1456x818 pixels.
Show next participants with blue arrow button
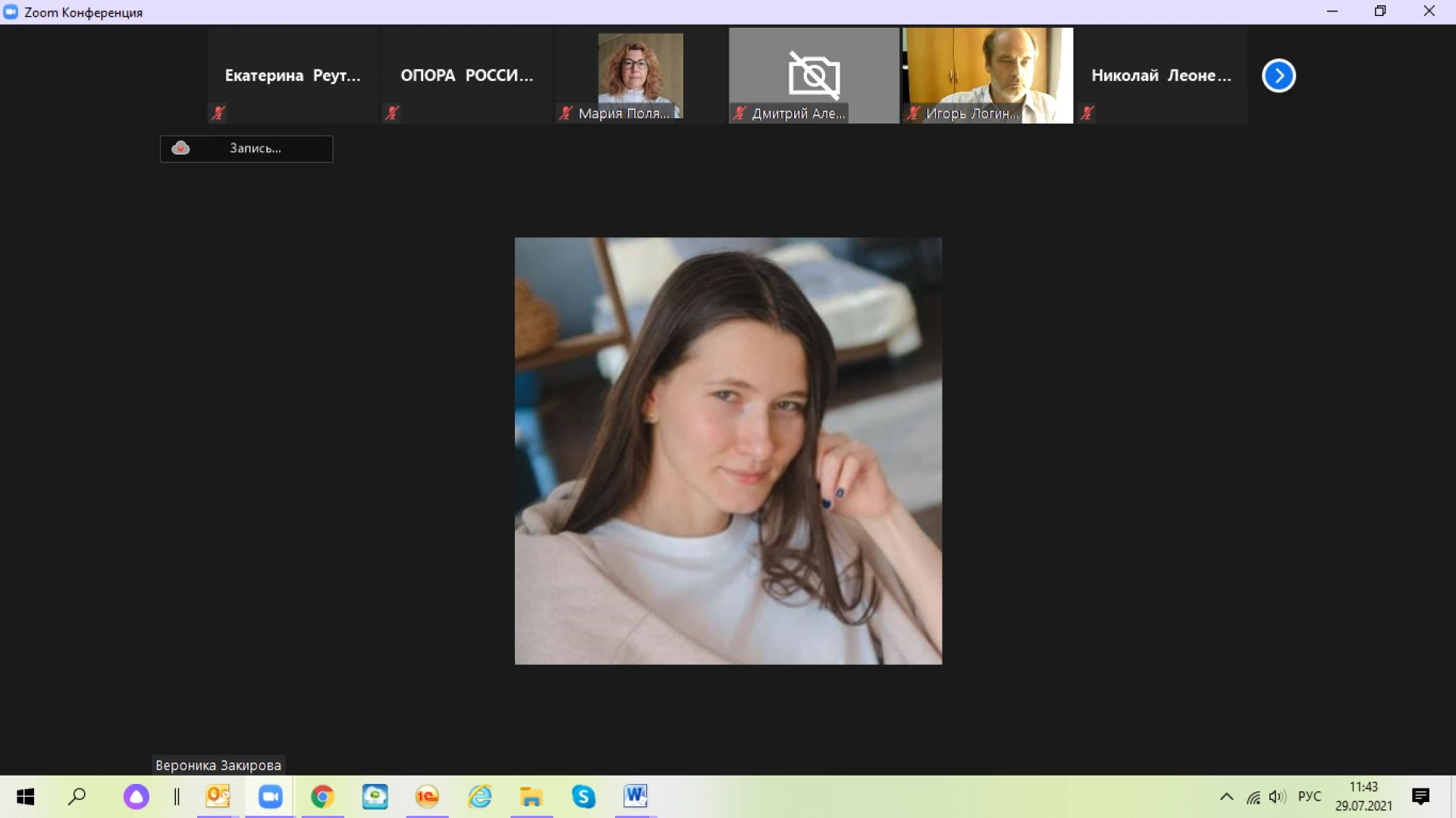tap(1279, 76)
